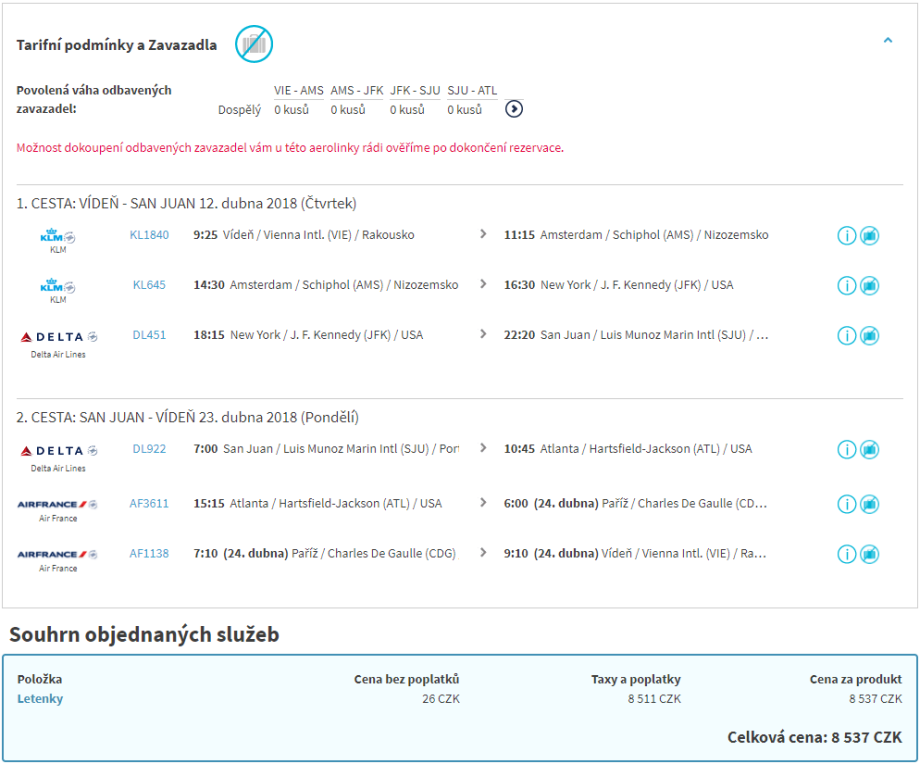Click map icon for flight DL922
This screenshot has width=920, height=764.
[869, 450]
